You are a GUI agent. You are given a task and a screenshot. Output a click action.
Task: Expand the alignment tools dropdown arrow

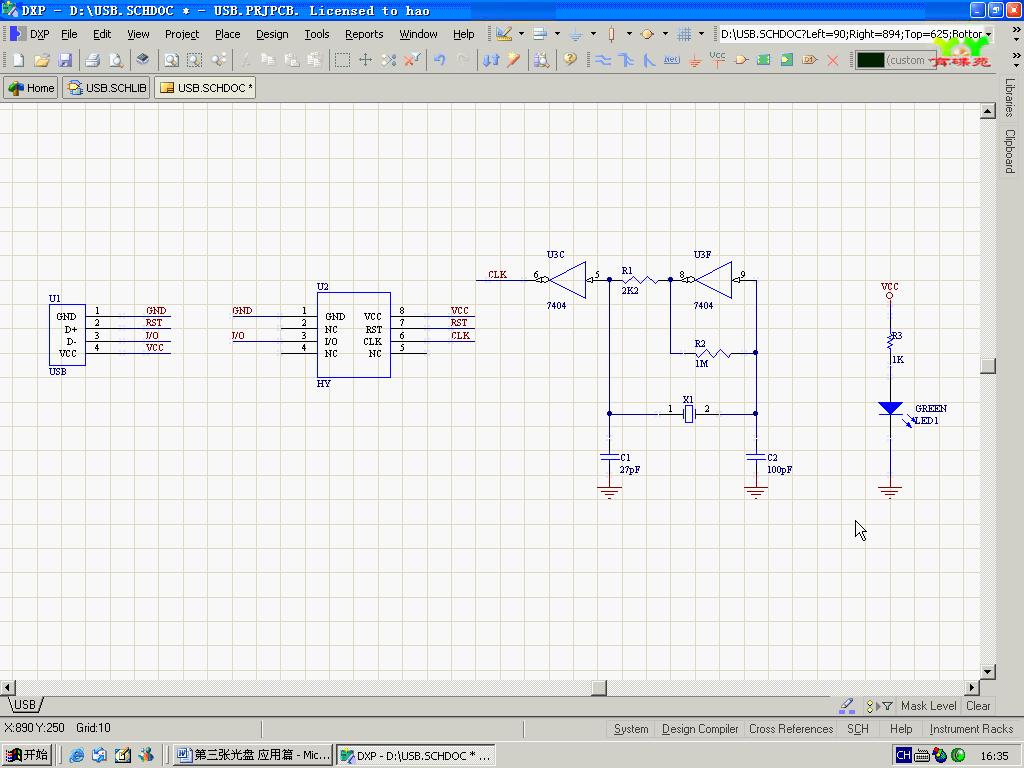[x=557, y=34]
